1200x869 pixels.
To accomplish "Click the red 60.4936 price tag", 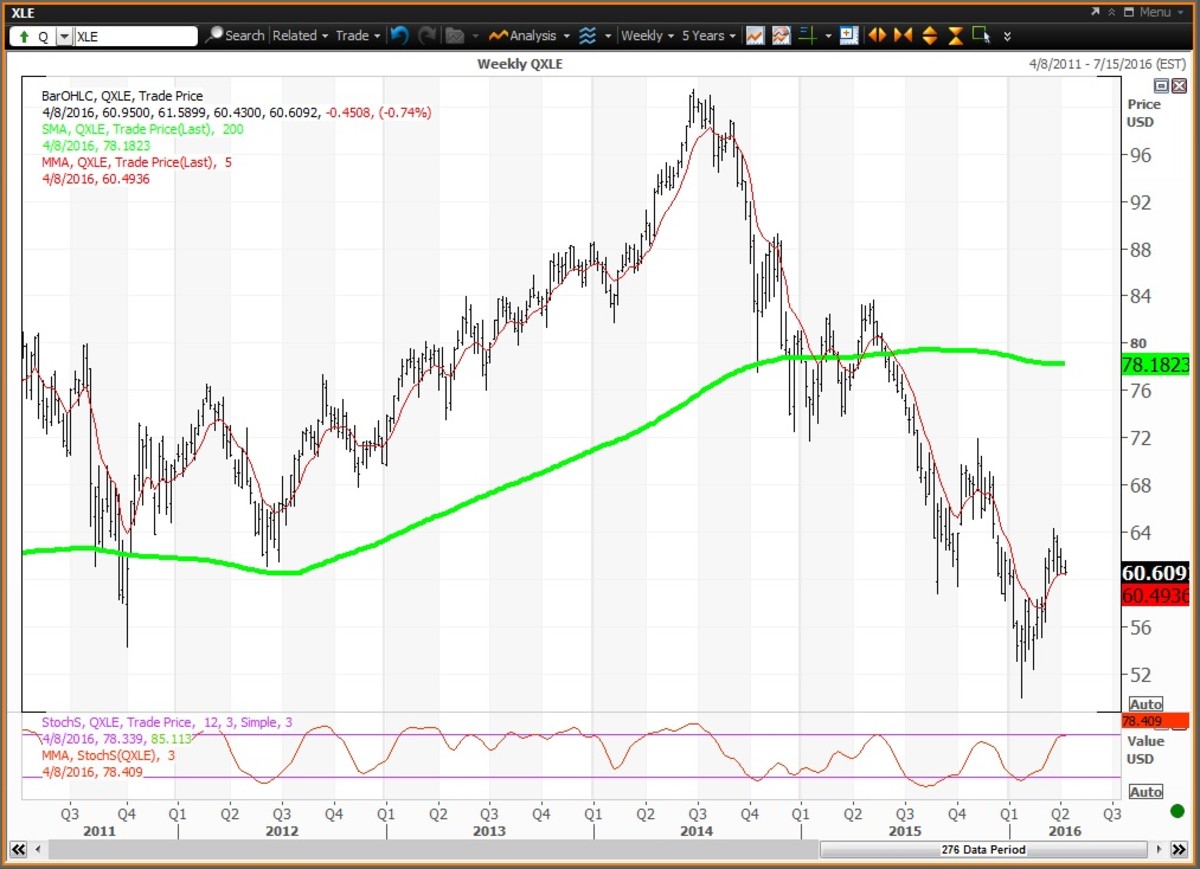I will click(x=1156, y=595).
